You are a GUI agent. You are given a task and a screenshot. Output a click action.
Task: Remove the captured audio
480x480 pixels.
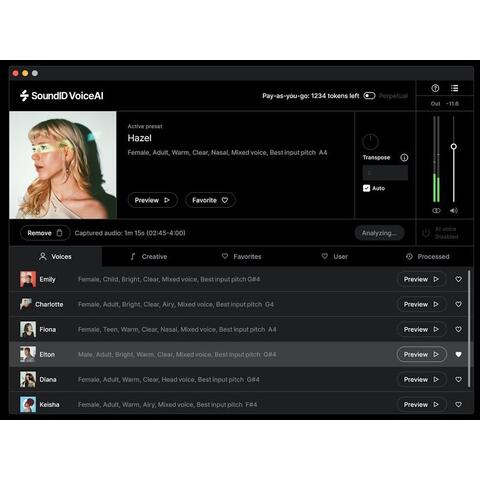pos(45,233)
